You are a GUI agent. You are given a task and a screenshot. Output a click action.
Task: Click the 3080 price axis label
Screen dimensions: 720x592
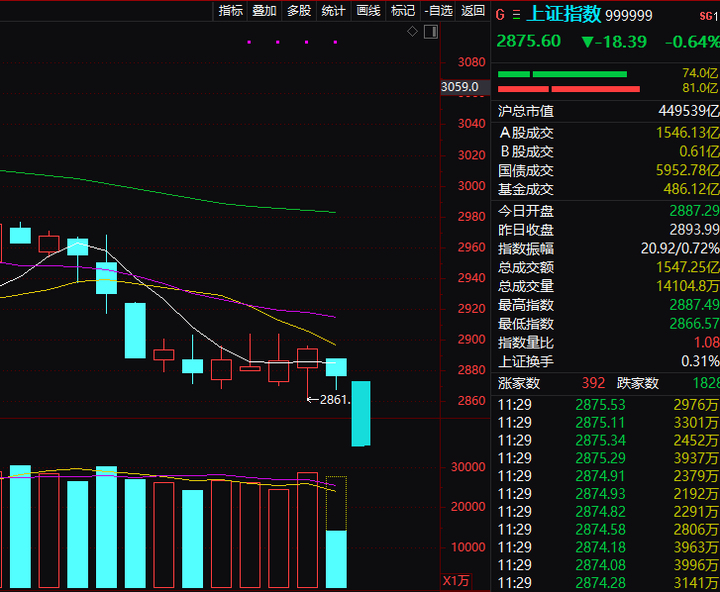click(x=472, y=62)
